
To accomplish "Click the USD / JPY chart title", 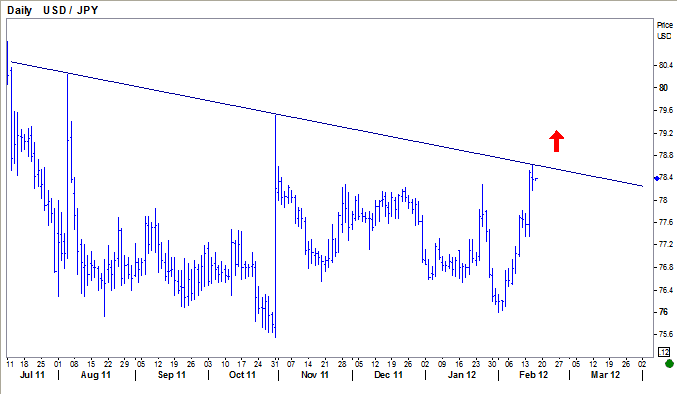I will (x=71, y=10).
